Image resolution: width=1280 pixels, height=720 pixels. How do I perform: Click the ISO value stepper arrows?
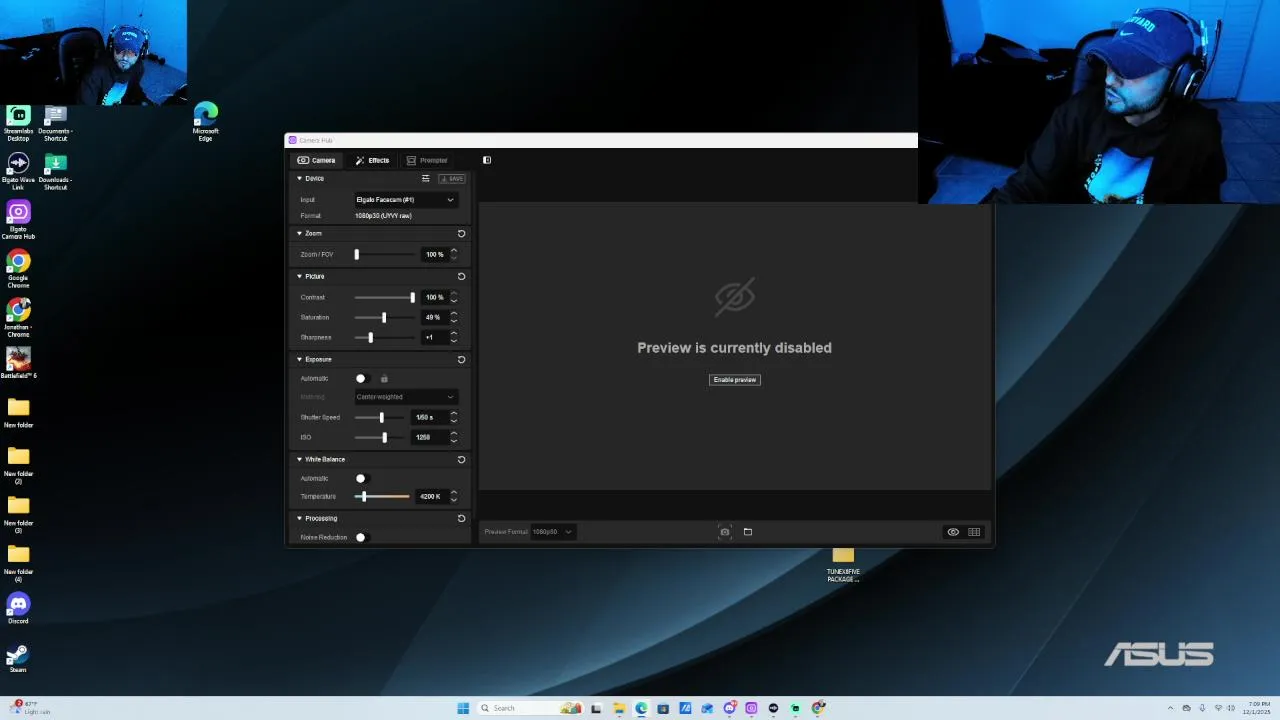(454, 438)
